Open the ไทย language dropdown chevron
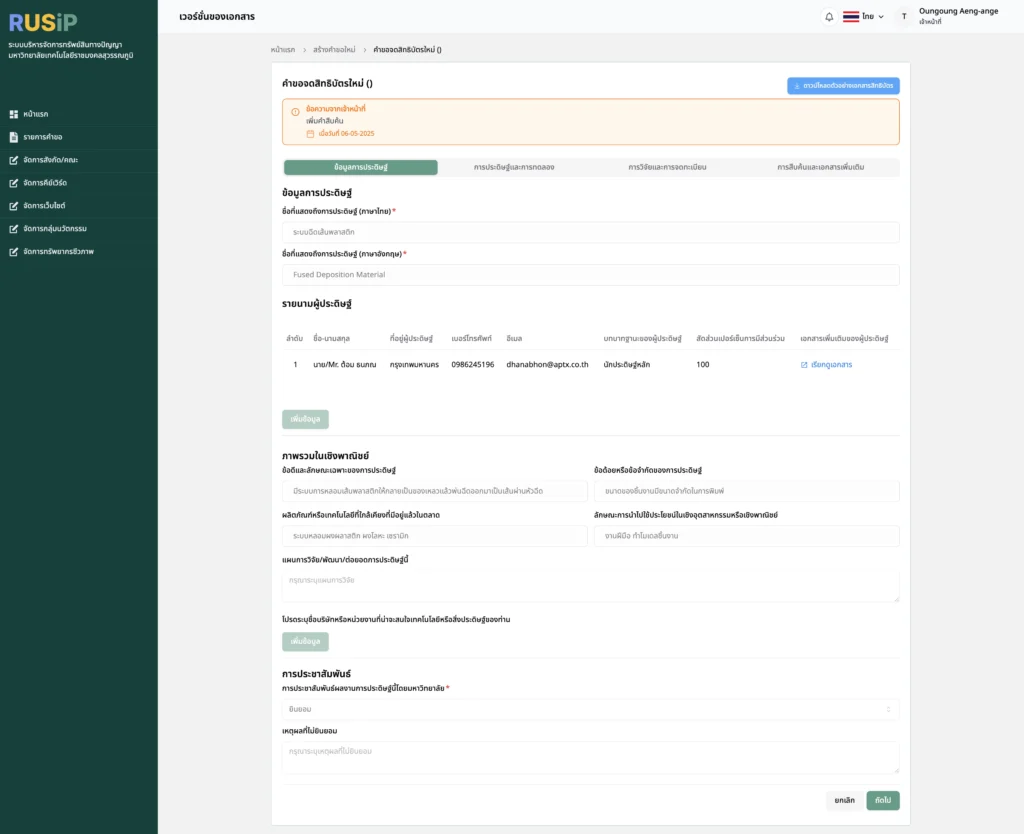 [881, 17]
